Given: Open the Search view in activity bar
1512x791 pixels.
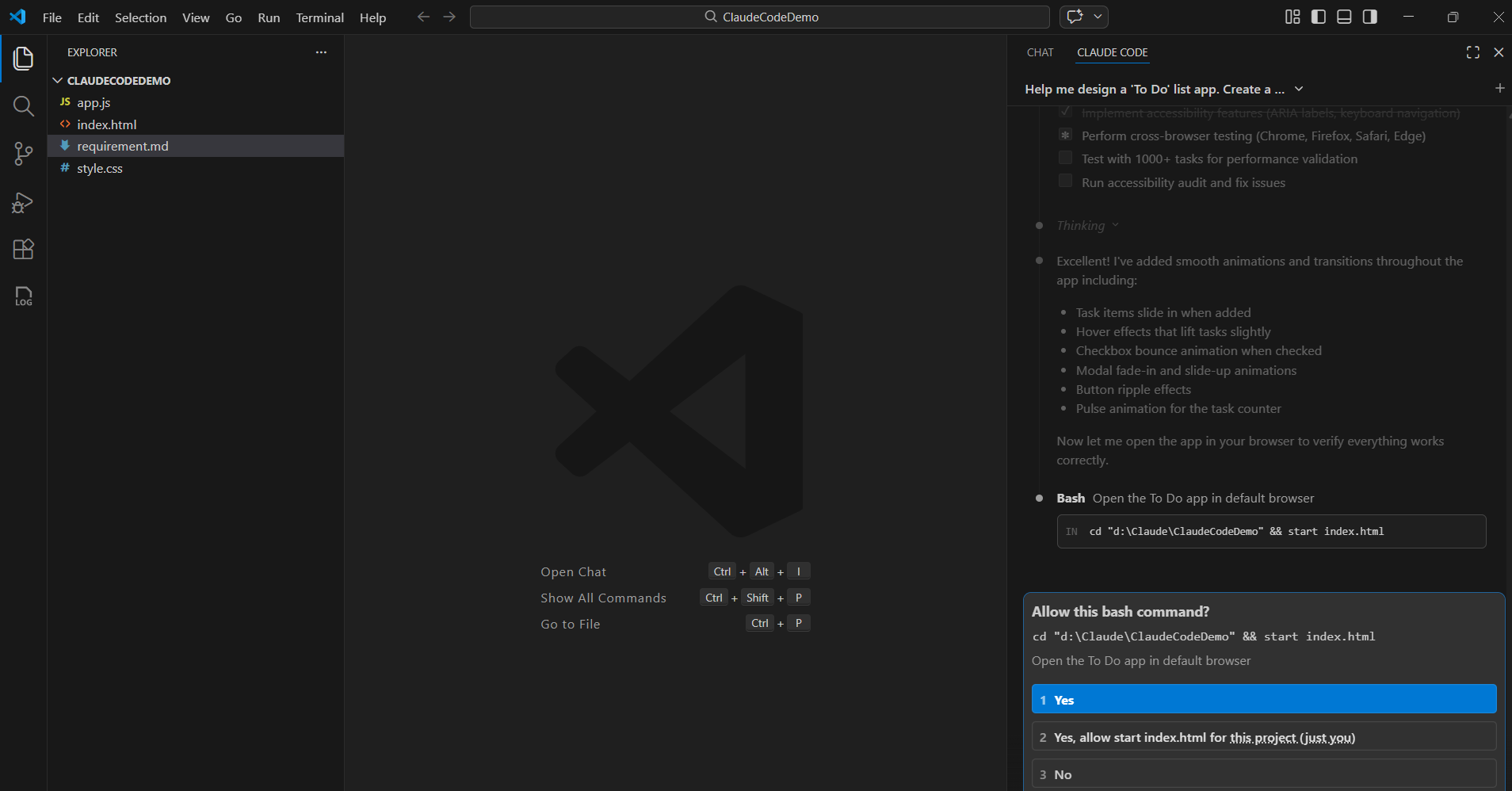Looking at the screenshot, I should 23,106.
